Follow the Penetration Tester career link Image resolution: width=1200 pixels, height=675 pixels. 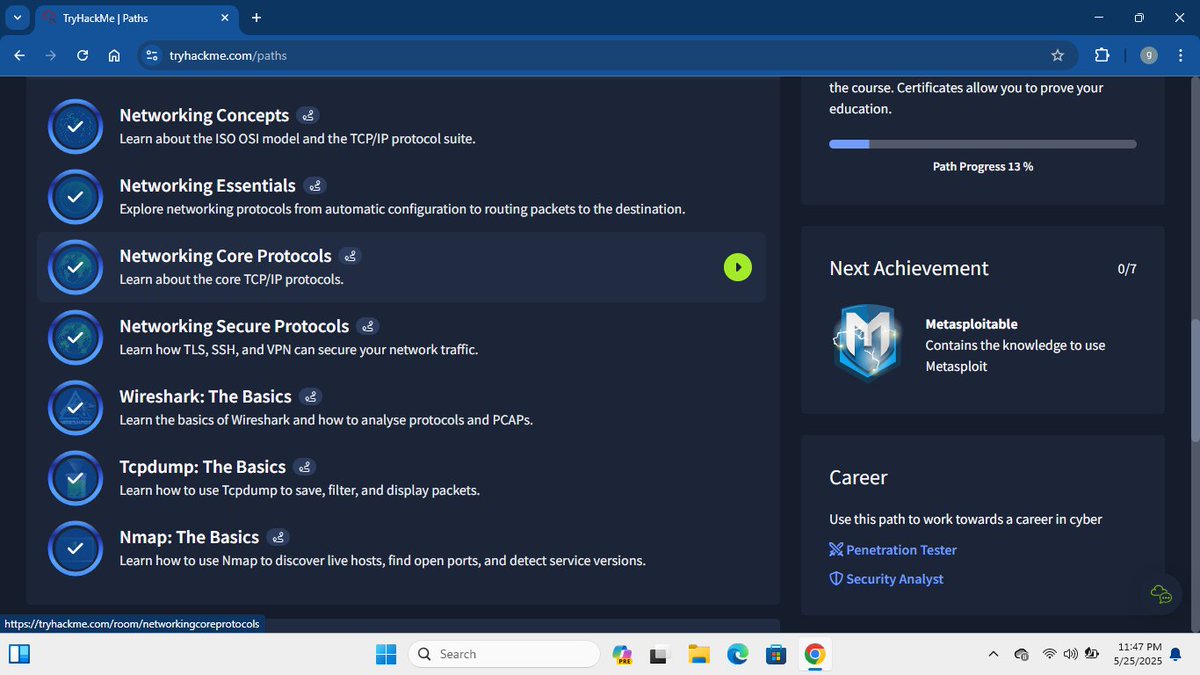coord(893,550)
